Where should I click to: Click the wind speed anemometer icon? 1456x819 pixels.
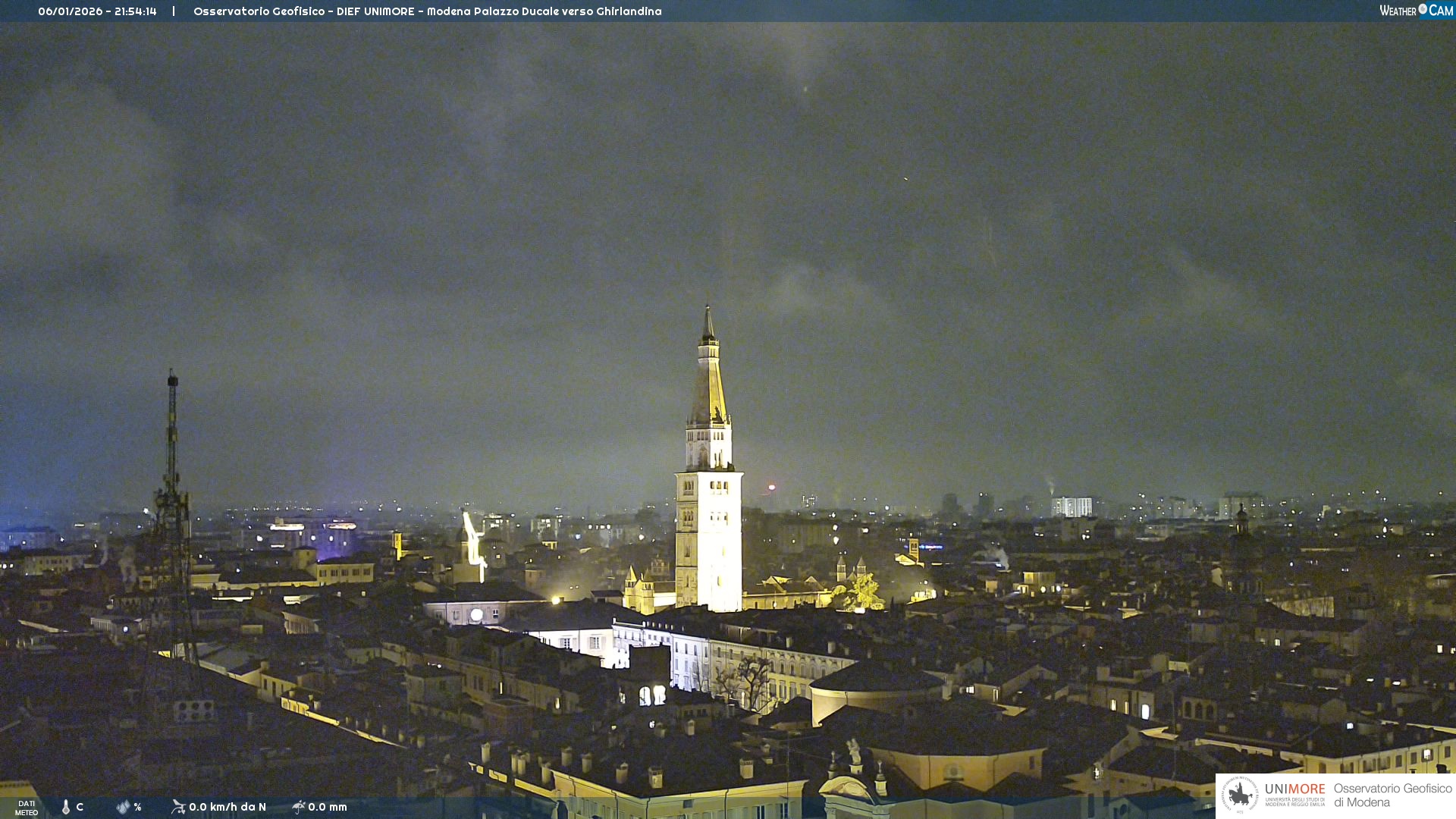[x=178, y=807]
